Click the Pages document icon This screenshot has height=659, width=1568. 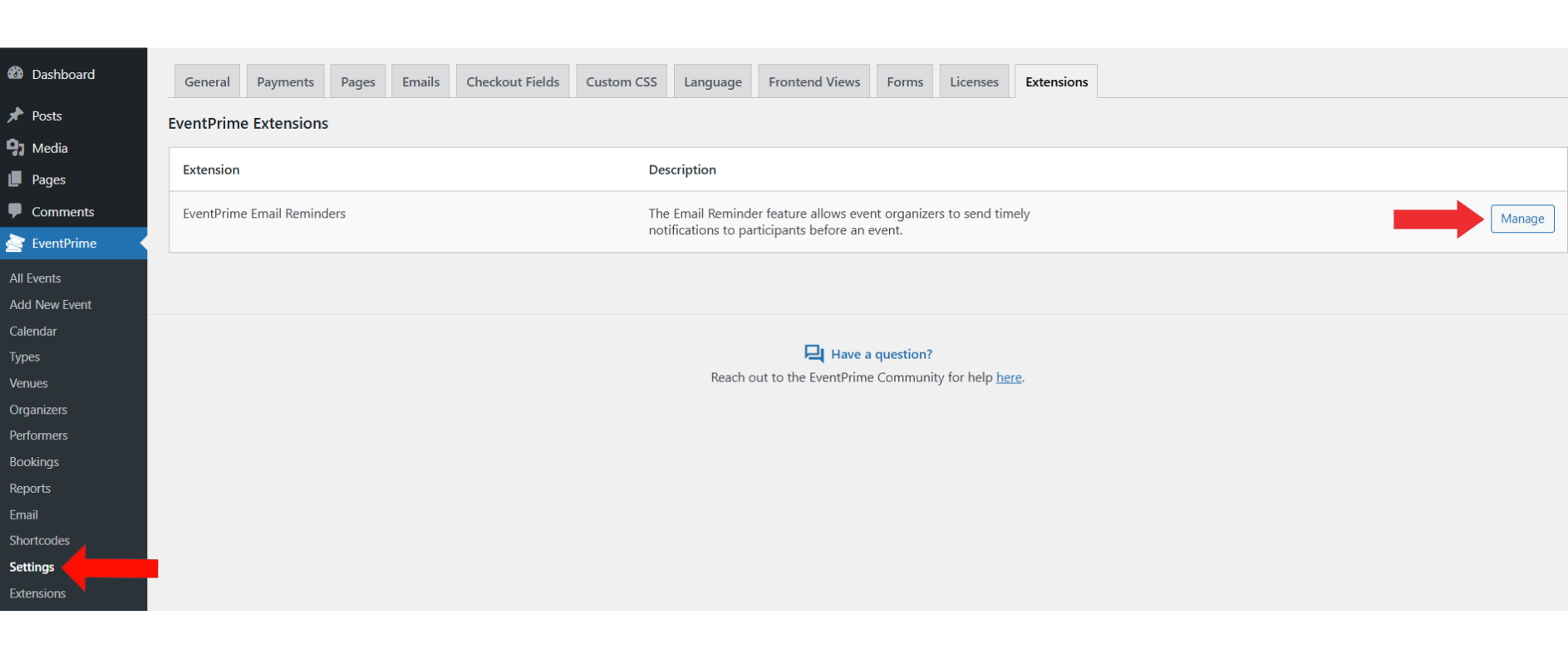click(15, 180)
